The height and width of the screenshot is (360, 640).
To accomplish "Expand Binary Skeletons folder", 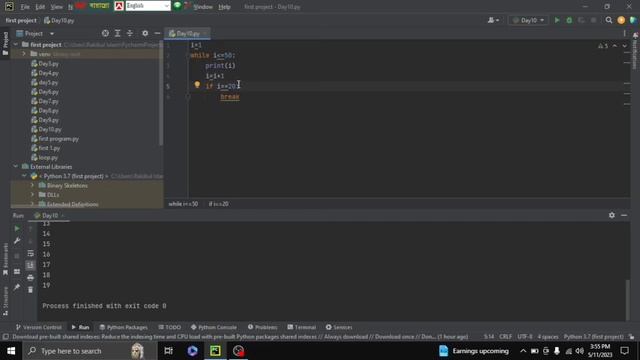I will (33, 185).
